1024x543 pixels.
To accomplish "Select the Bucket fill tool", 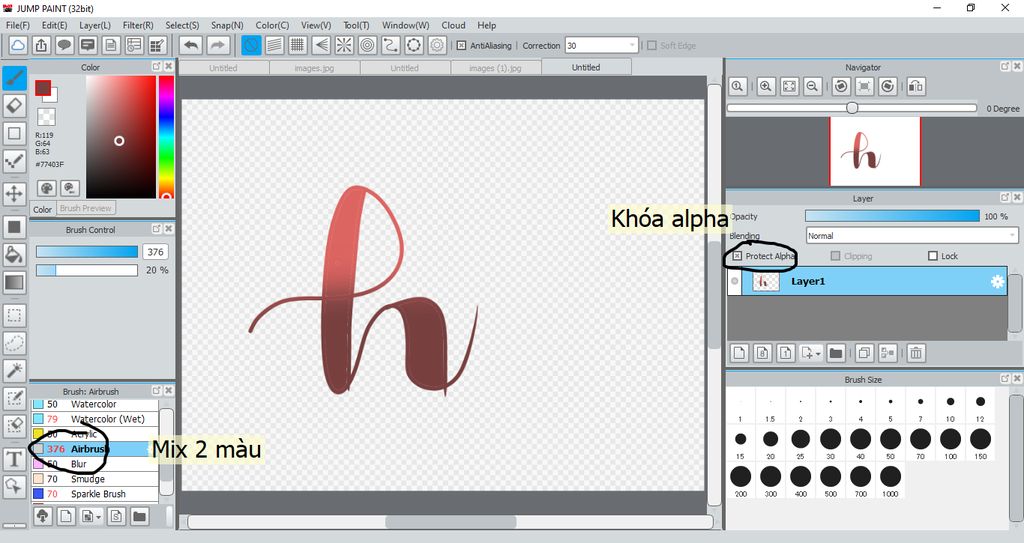I will point(14,254).
